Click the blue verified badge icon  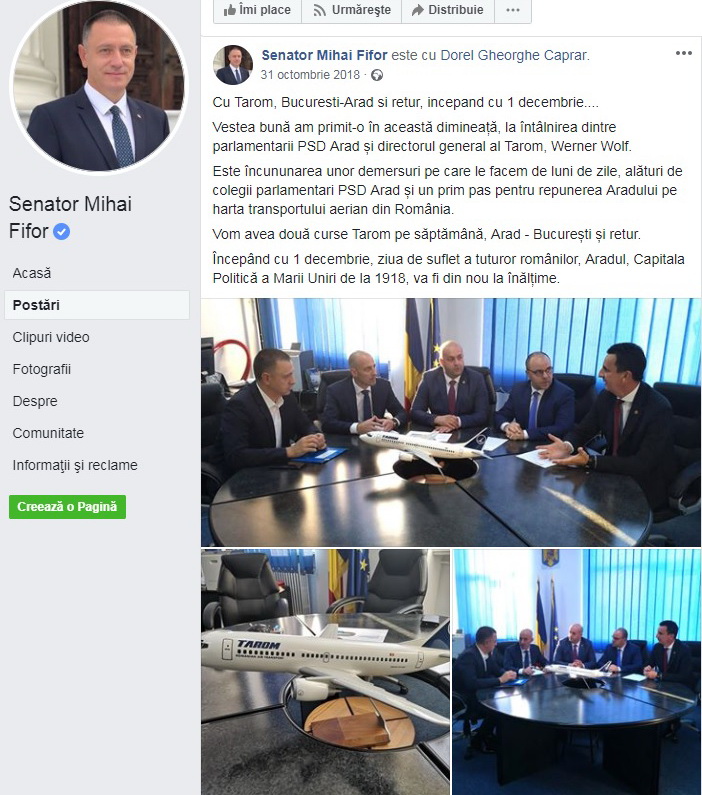click(61, 232)
